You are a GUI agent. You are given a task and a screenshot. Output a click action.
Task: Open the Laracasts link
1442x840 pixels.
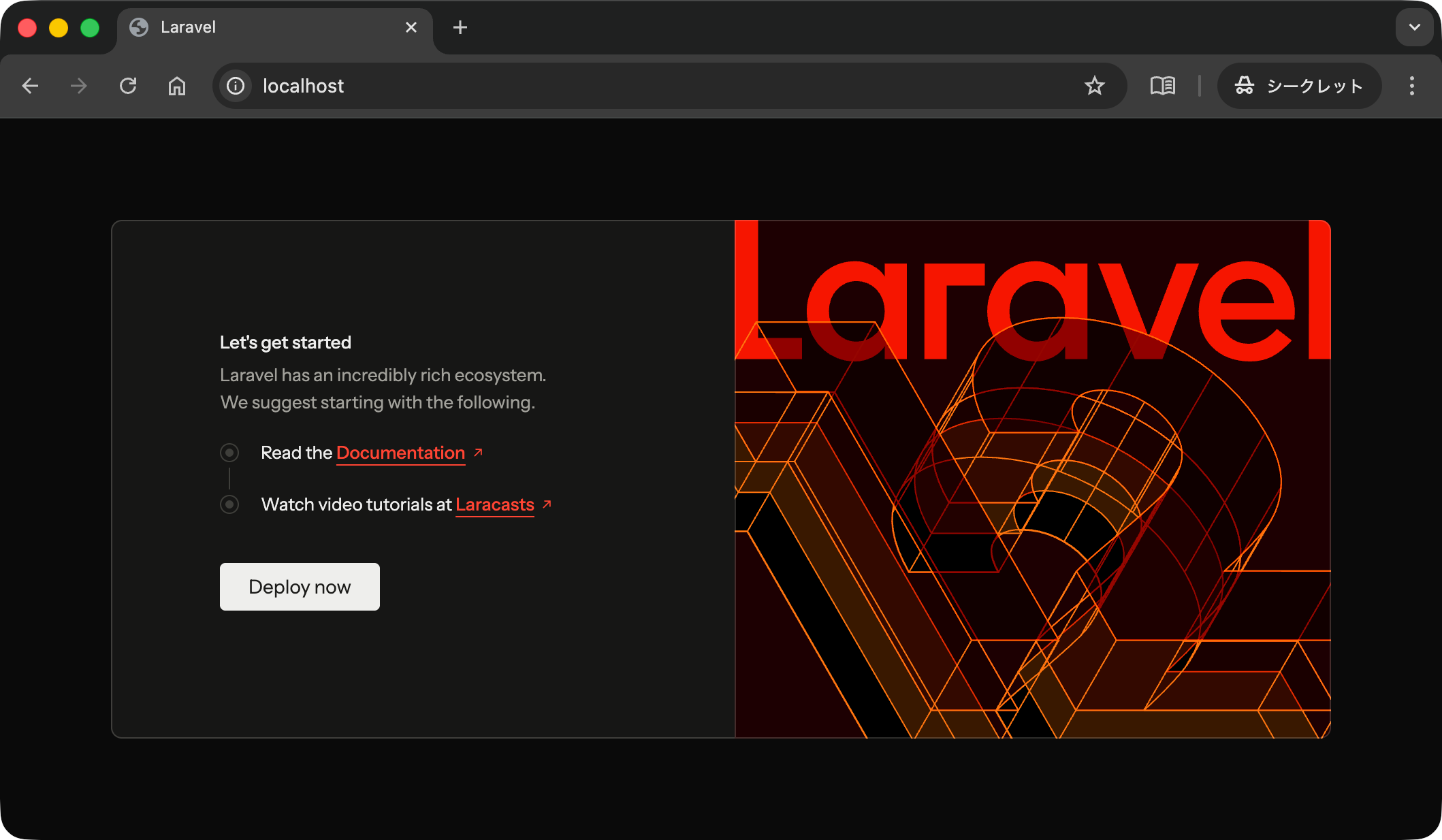point(494,504)
